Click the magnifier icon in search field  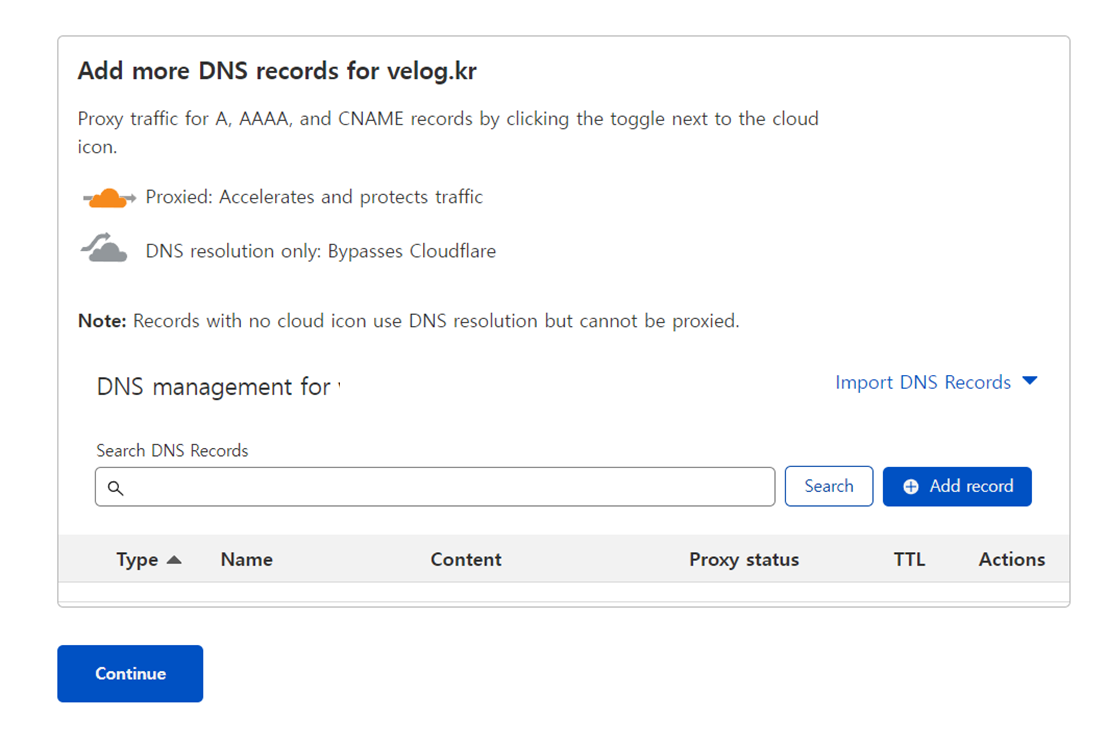pyautogui.click(x=116, y=487)
